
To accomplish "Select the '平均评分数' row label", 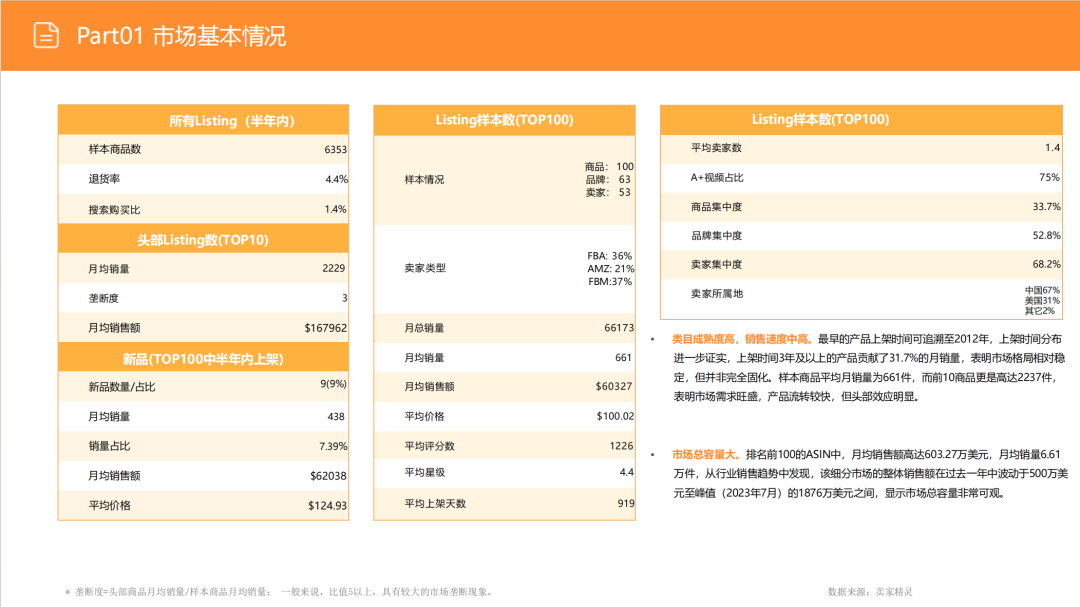I will click(x=429, y=446).
